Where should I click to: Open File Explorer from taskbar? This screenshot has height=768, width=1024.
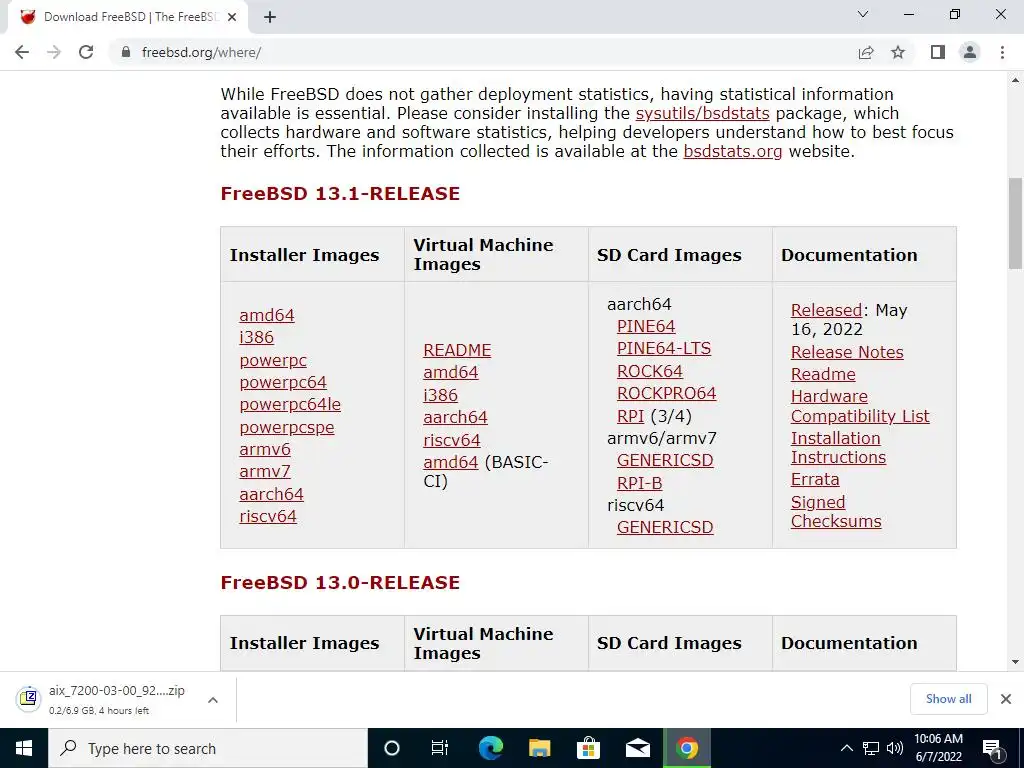tap(539, 748)
